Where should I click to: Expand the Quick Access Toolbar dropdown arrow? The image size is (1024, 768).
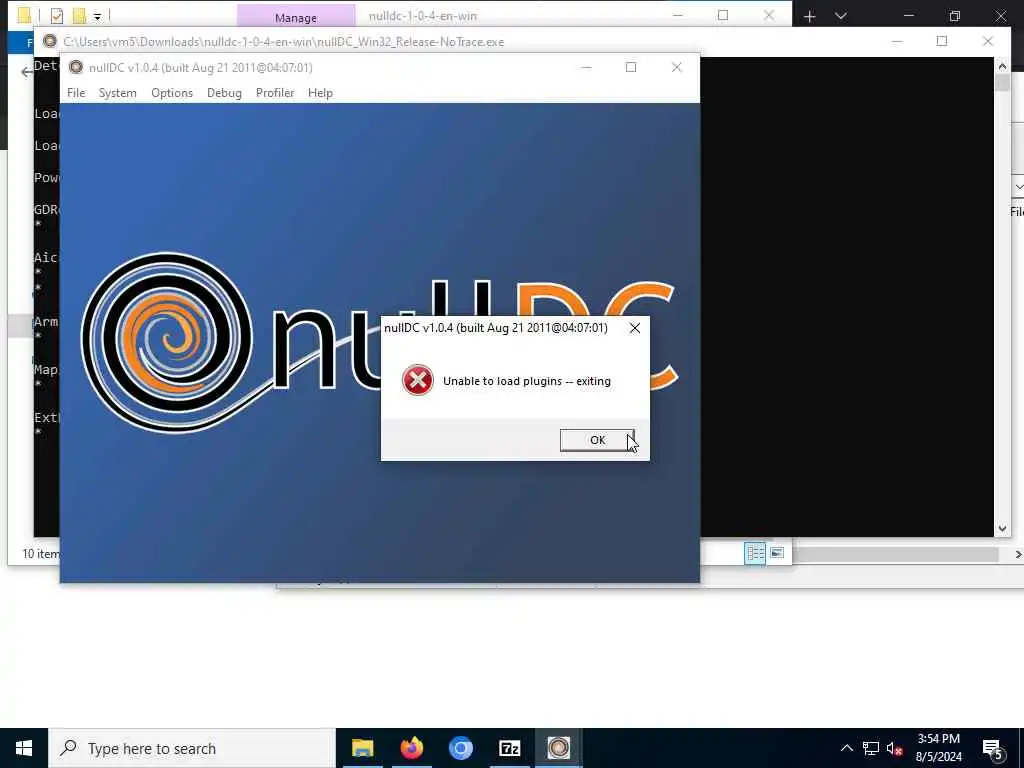point(97,16)
